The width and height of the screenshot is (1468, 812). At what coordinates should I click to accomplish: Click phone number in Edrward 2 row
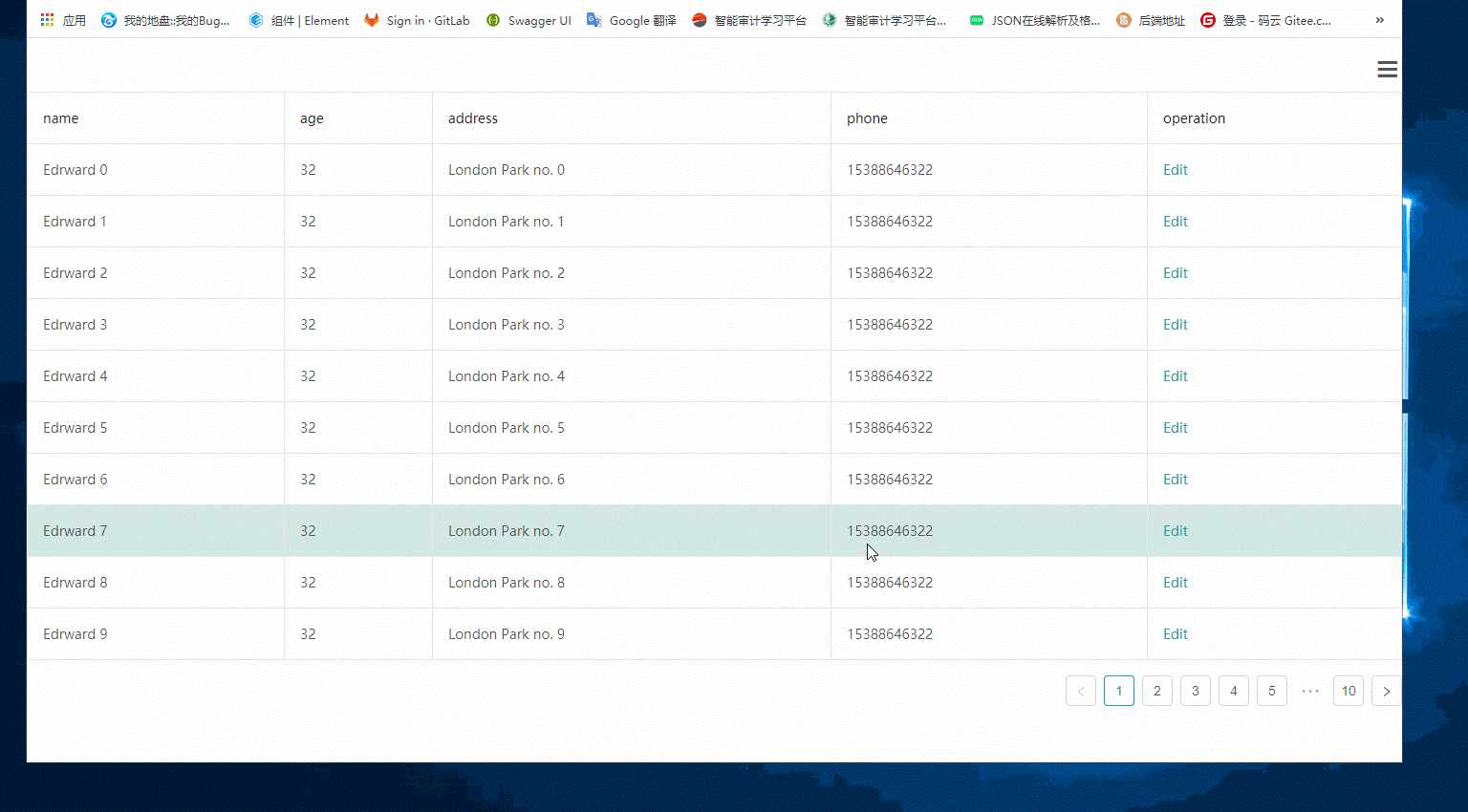(x=890, y=273)
